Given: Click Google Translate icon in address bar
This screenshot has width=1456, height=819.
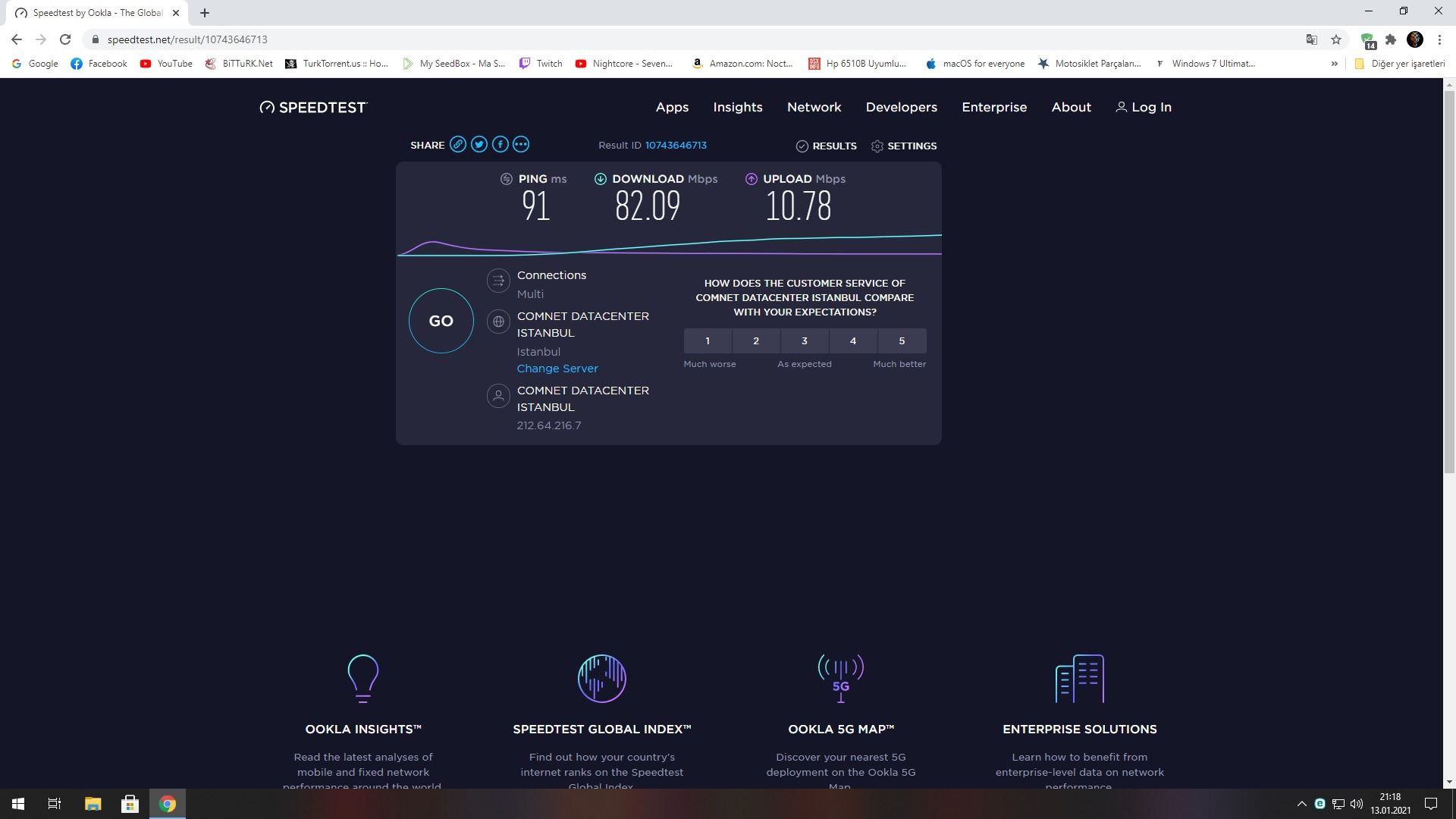Looking at the screenshot, I should click(1312, 39).
